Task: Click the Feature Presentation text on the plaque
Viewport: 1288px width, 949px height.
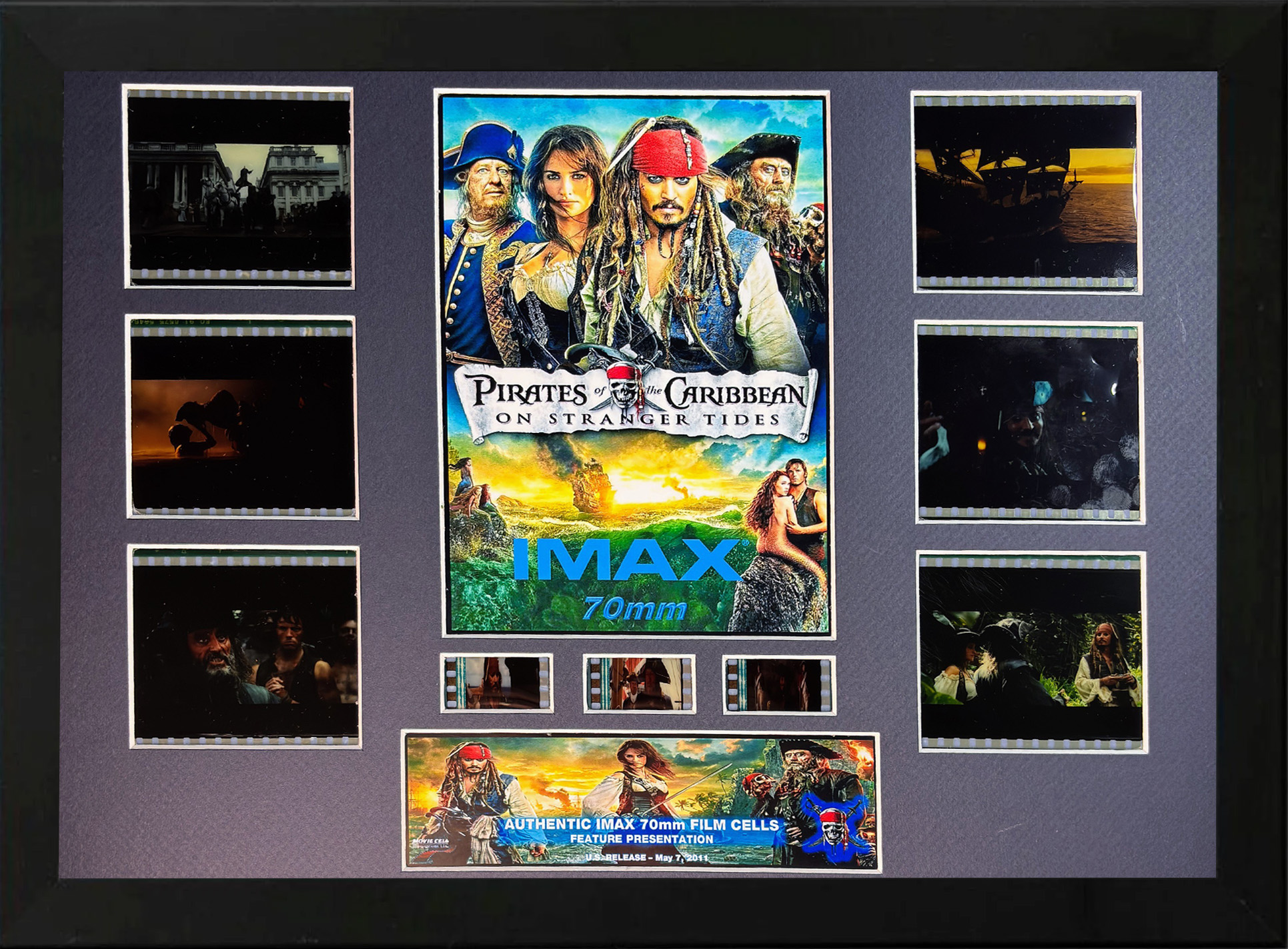Action: tap(641, 839)
